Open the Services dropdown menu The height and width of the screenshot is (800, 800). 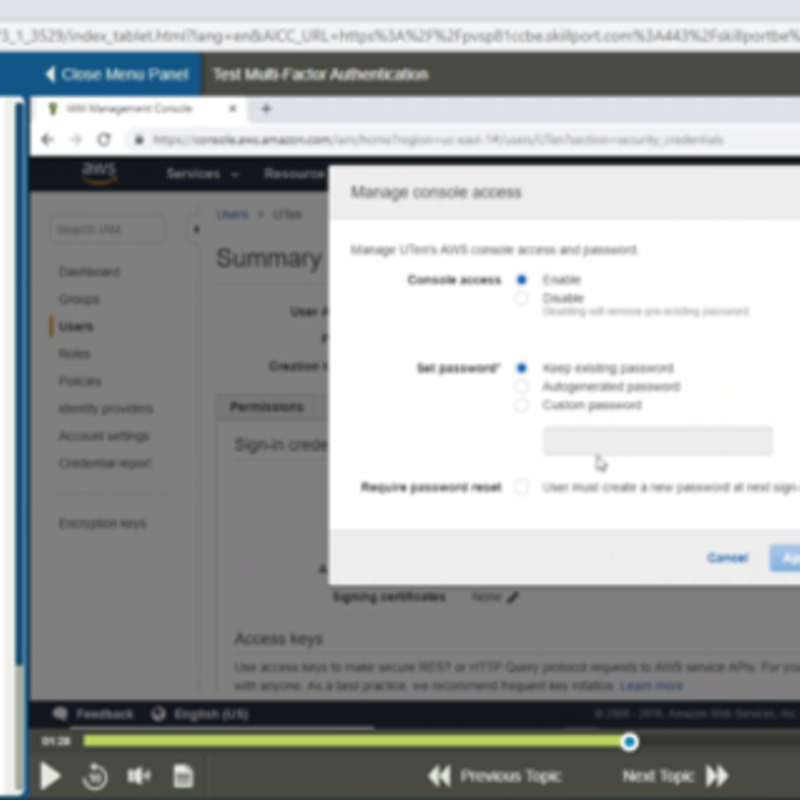tap(203, 174)
